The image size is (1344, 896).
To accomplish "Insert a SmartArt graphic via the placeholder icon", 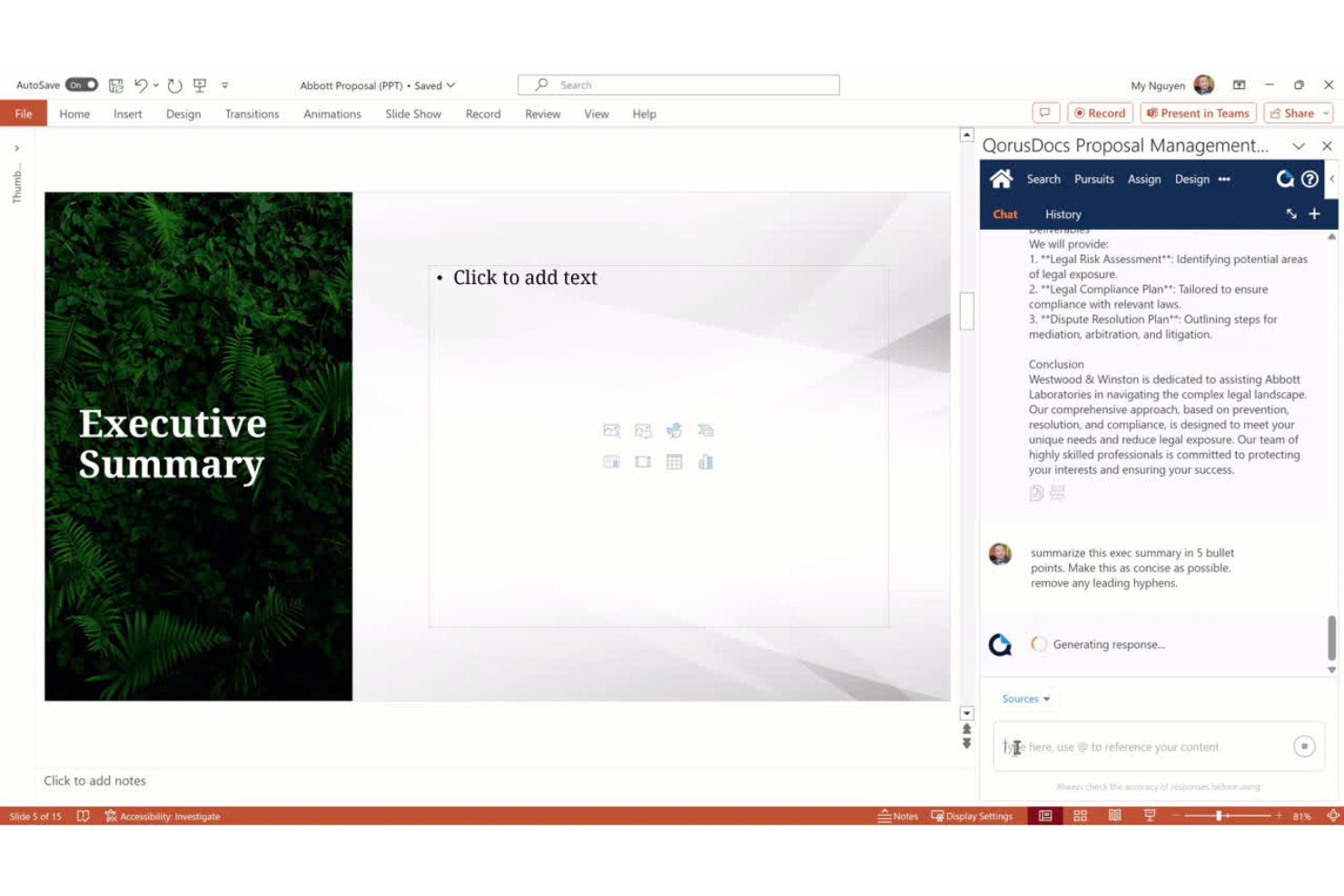I will pyautogui.click(x=706, y=430).
